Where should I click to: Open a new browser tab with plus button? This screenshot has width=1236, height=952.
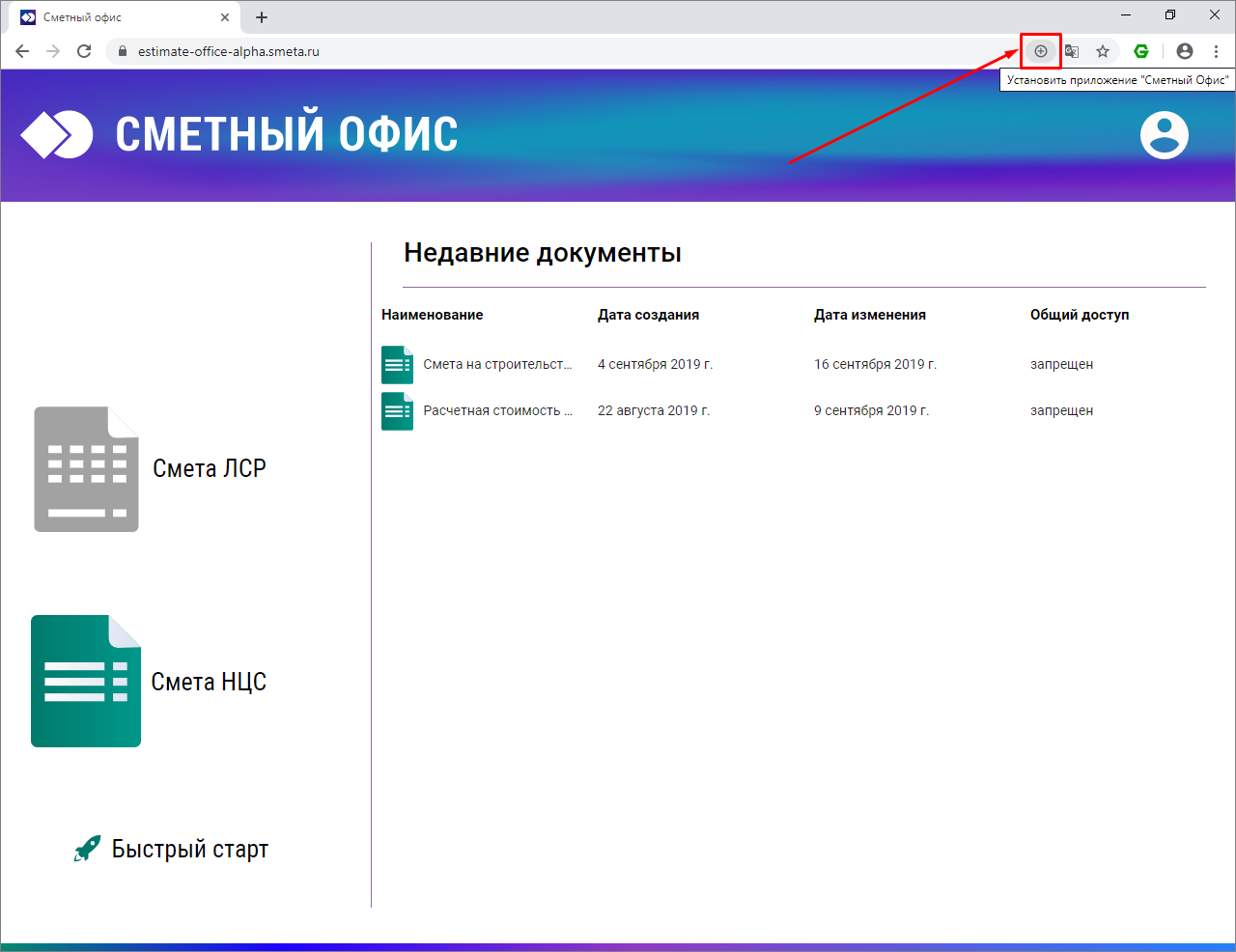(x=262, y=17)
